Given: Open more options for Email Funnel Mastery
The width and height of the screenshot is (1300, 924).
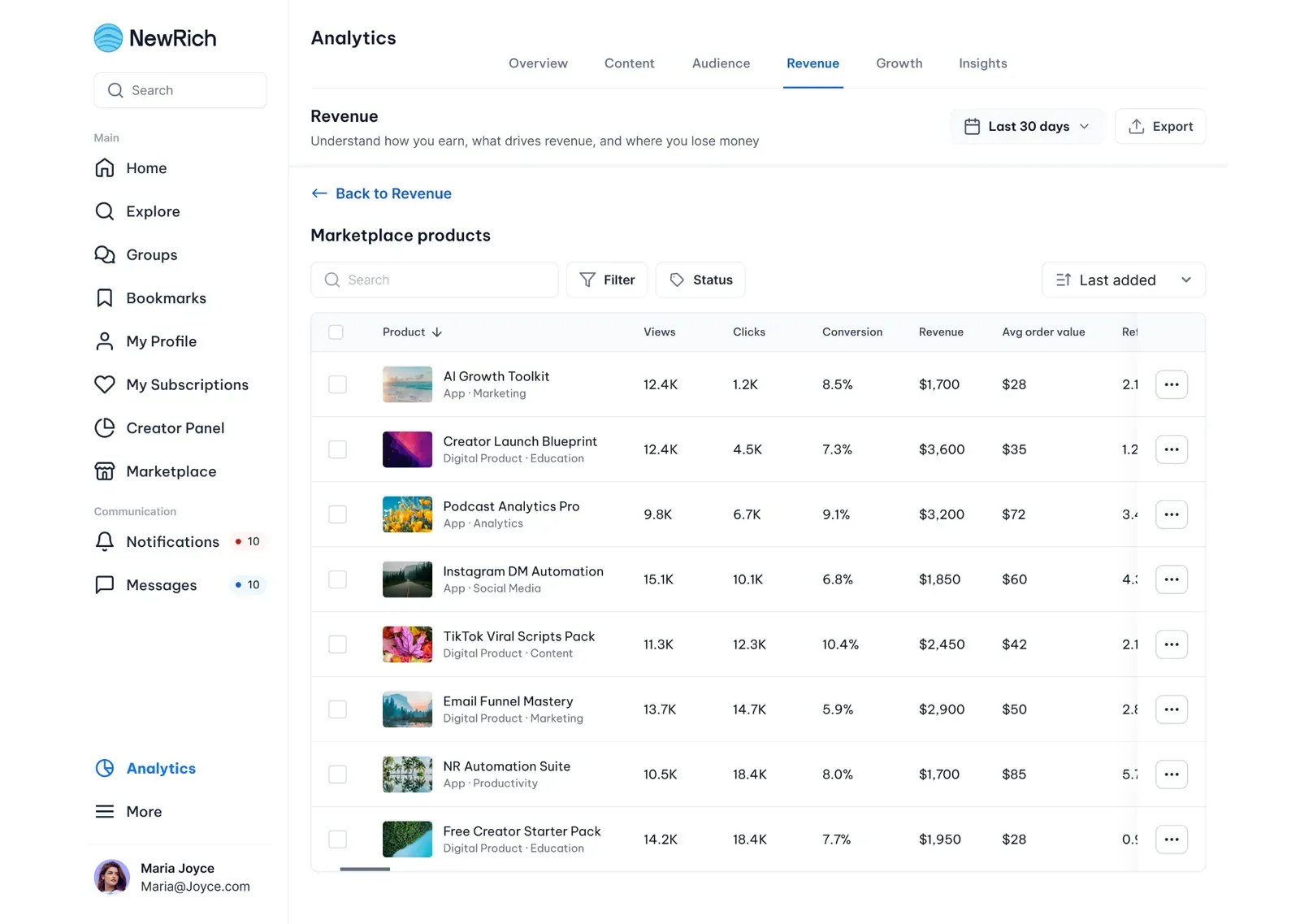Looking at the screenshot, I should (x=1172, y=709).
